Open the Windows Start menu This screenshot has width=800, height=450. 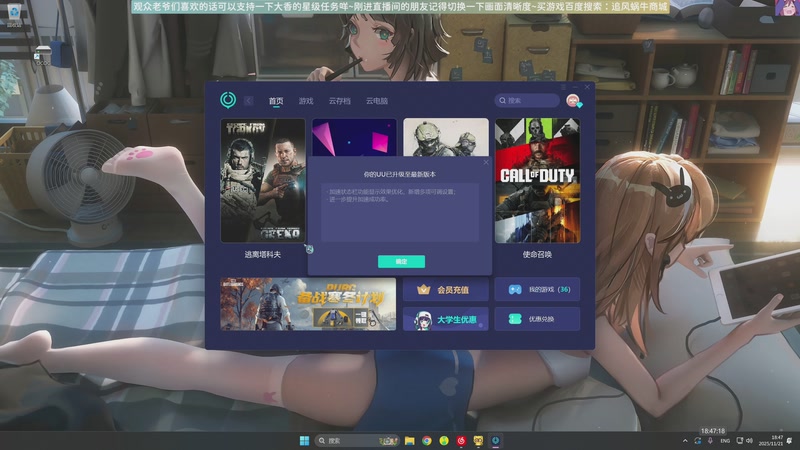[x=304, y=441]
